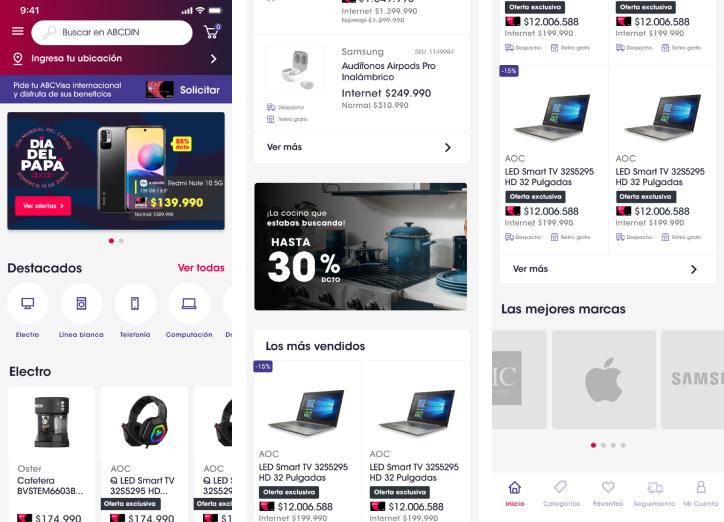Click the Buscar en ABCDIN search field
Viewport: 724px width, 522px height.
(112, 32)
